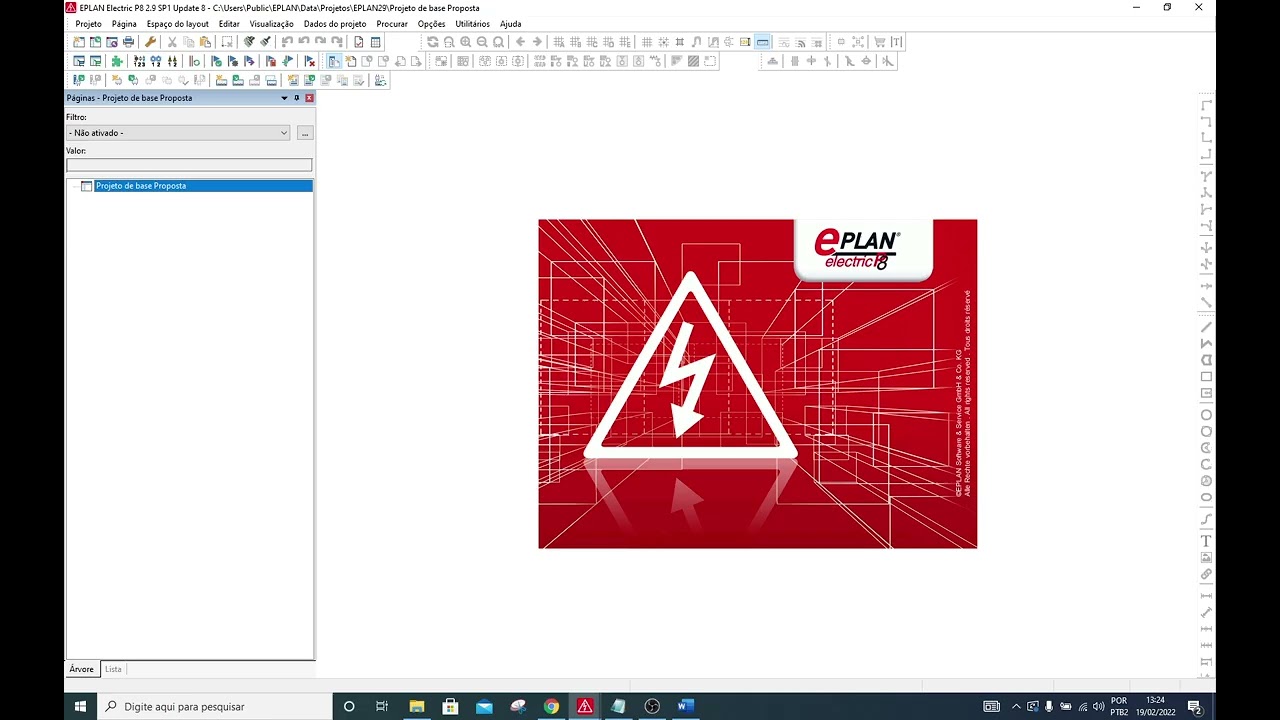Click the Zoom in magnifier icon

point(465,42)
